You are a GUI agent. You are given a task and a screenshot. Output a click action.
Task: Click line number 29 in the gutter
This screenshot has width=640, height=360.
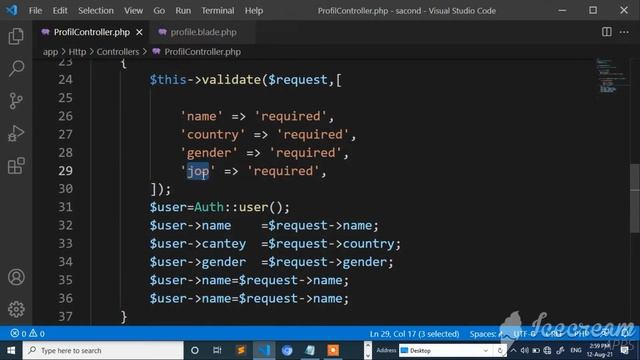tap(65, 171)
